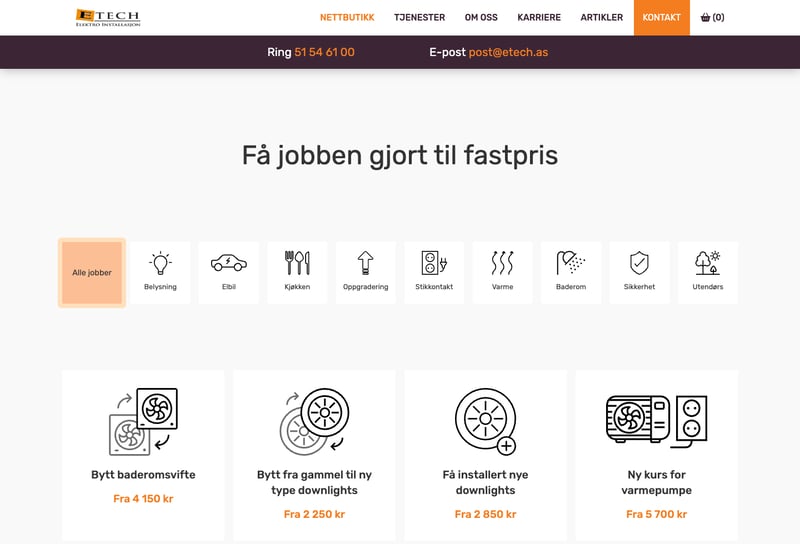Select the Sikkerhet shield icon
The height and width of the screenshot is (544, 800).
click(639, 263)
